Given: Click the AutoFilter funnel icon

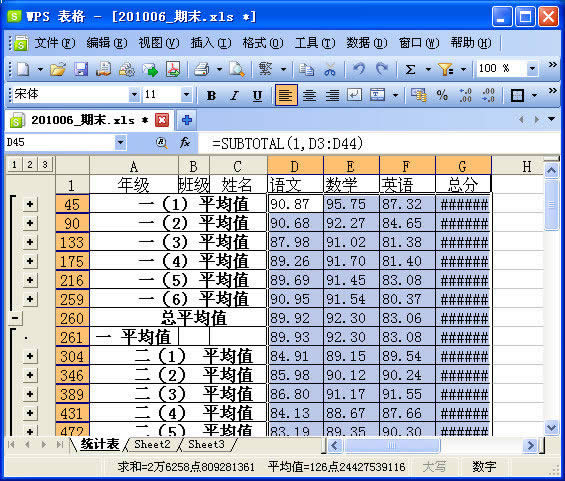Looking at the screenshot, I should click(445, 69).
